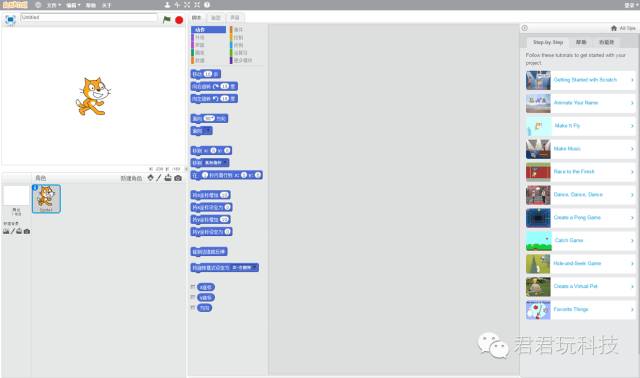Select the stage backdrop thumbnail

16,196
